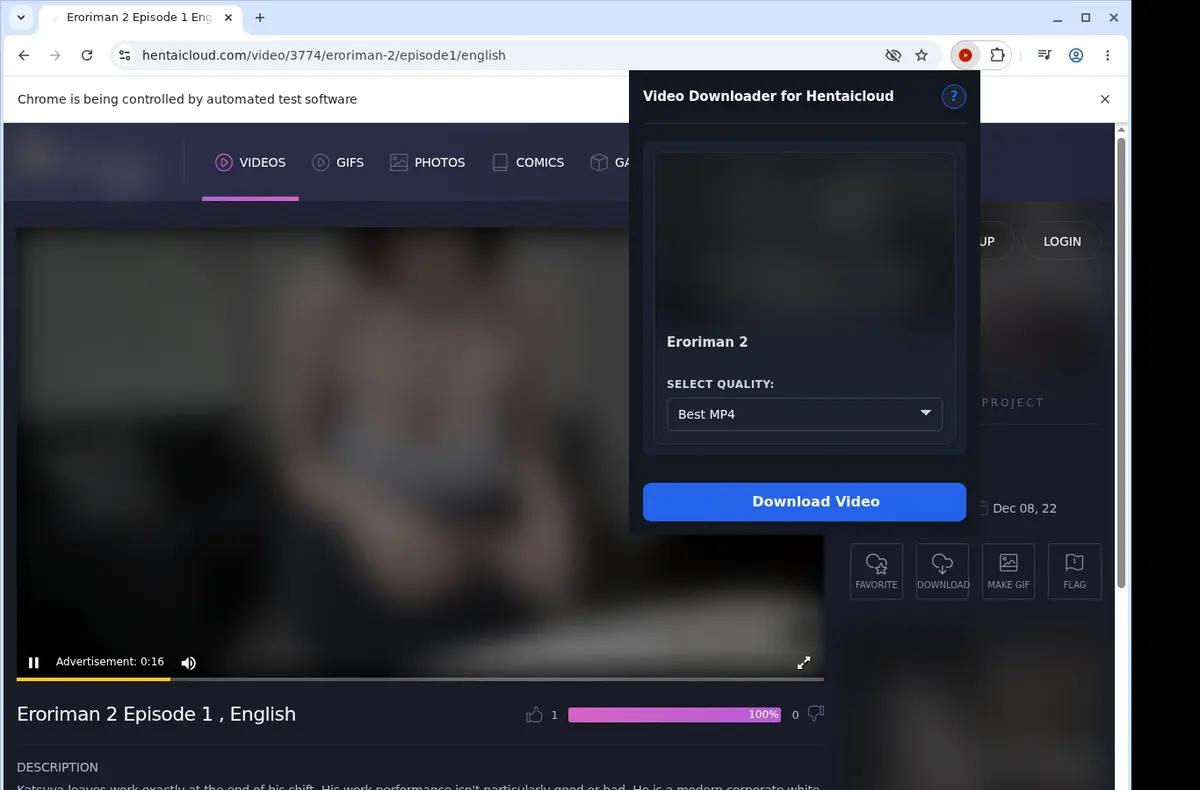
Task: Go forward to next page
Action: coord(55,55)
